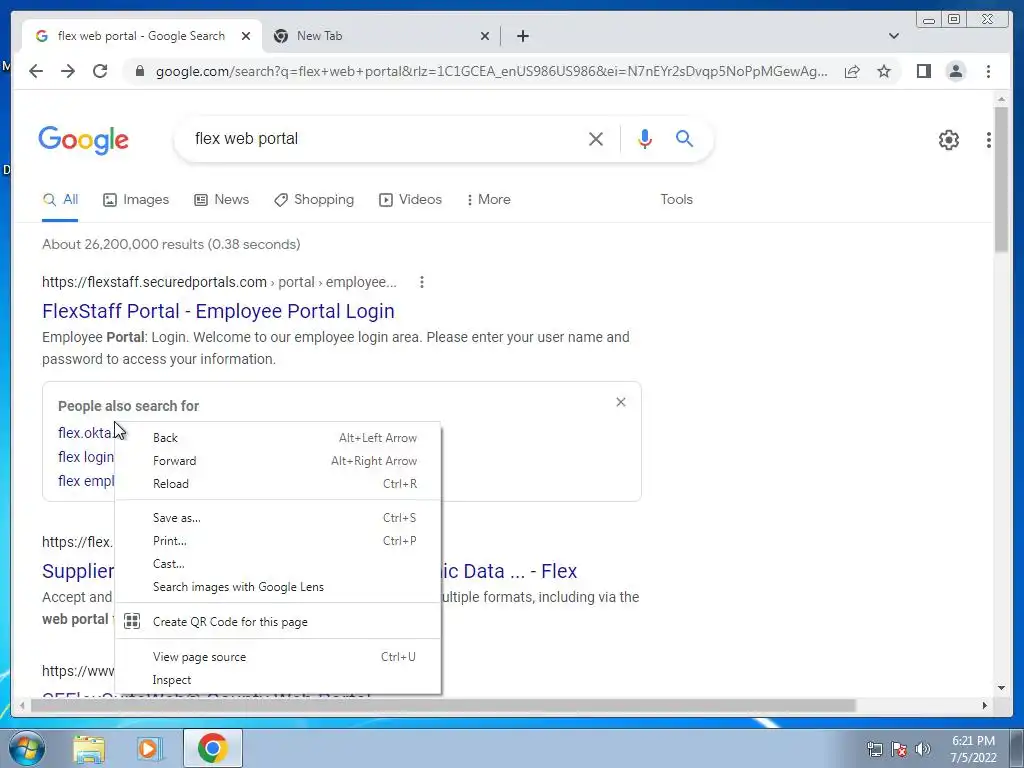Click the taskbar clock showing 6:21 PM
The width and height of the screenshot is (1024, 768).
tap(973, 749)
